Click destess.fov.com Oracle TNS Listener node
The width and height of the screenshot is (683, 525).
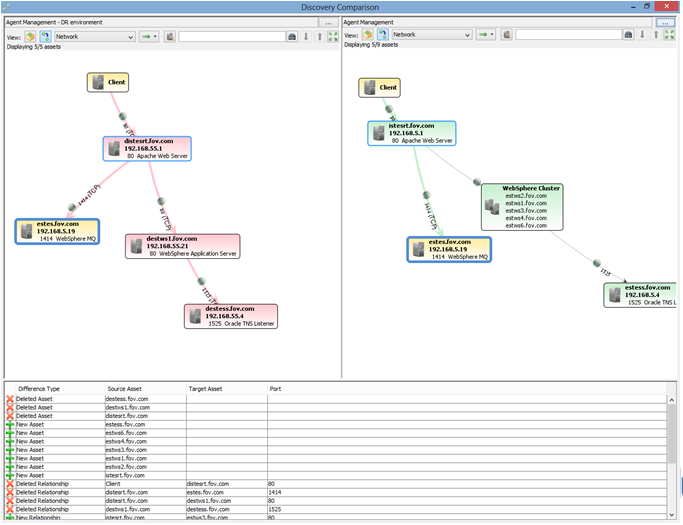pos(230,316)
